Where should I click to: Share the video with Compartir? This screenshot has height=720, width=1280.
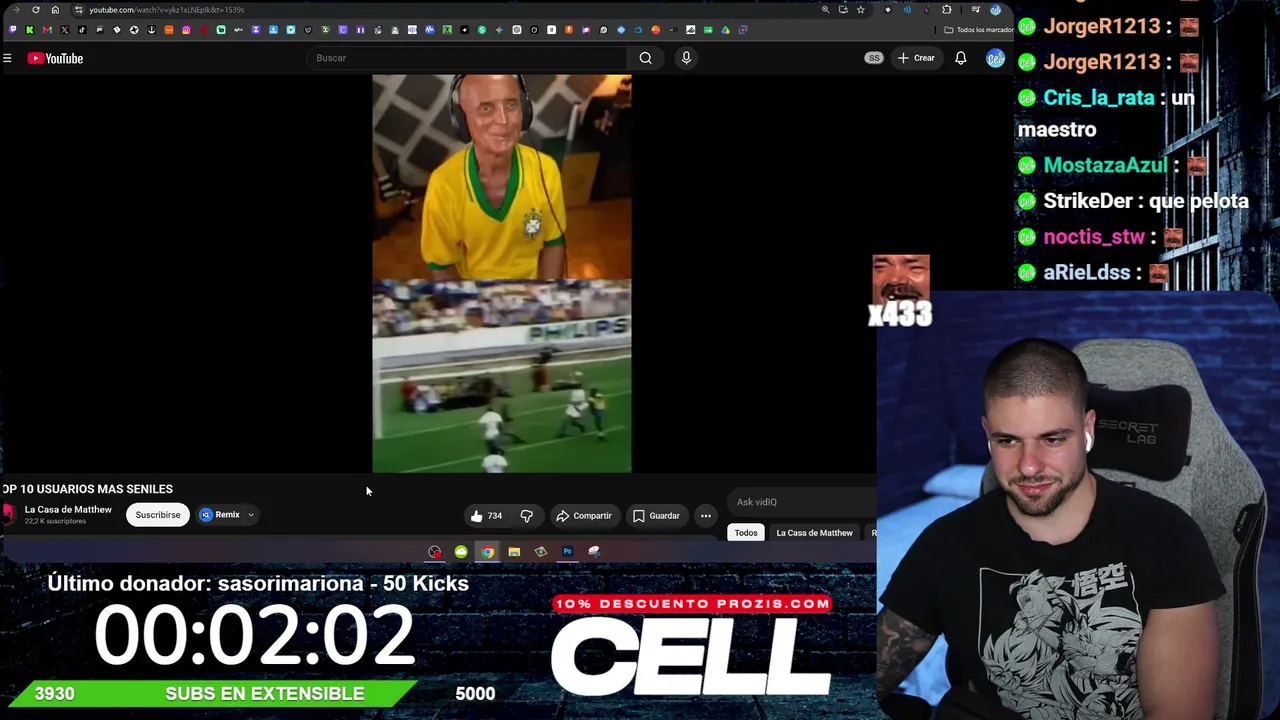coord(584,516)
